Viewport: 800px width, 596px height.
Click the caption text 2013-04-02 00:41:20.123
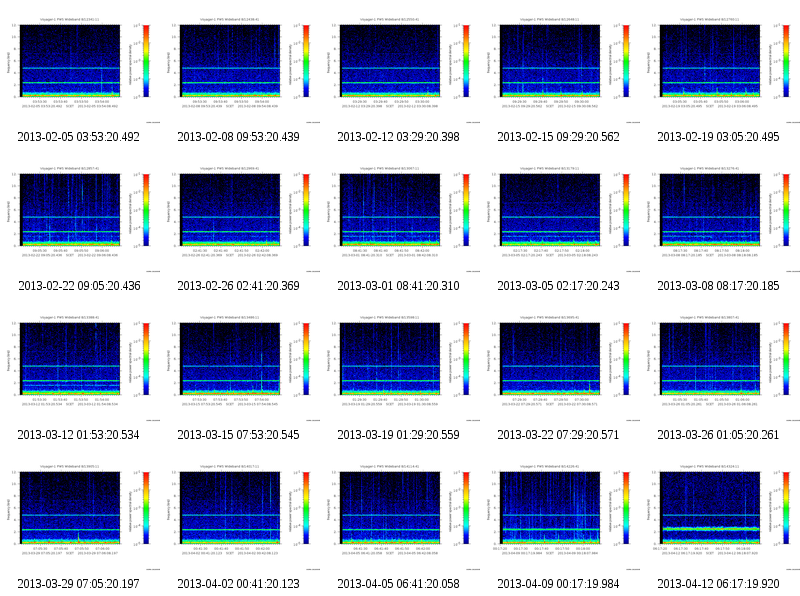[x=238, y=584]
